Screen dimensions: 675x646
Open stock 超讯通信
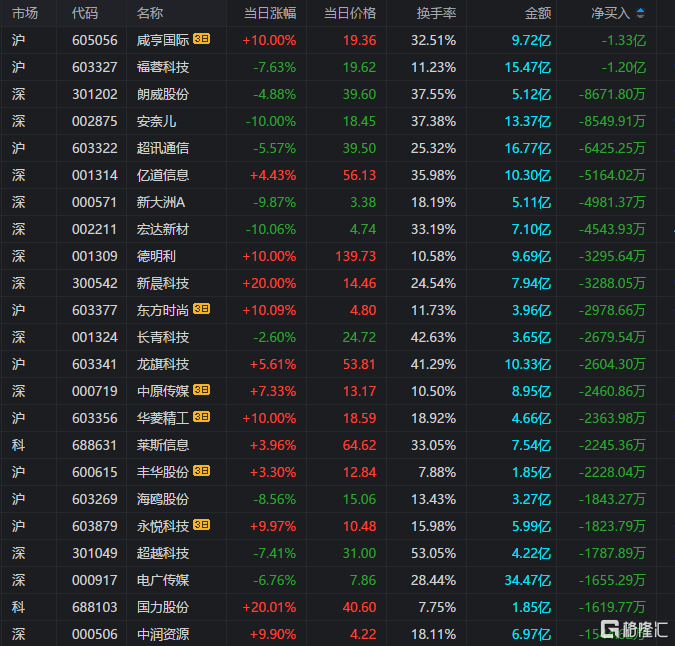pos(163,148)
